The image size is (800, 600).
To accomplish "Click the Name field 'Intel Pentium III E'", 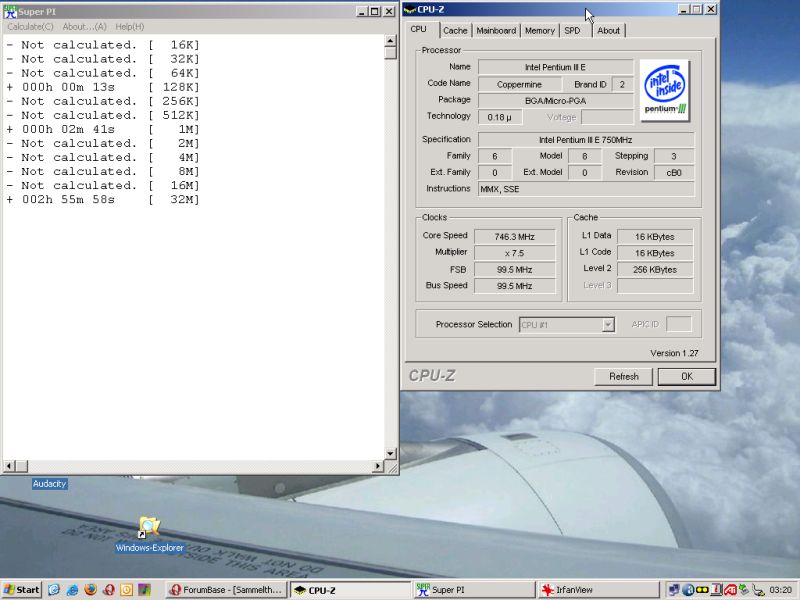I will point(555,67).
